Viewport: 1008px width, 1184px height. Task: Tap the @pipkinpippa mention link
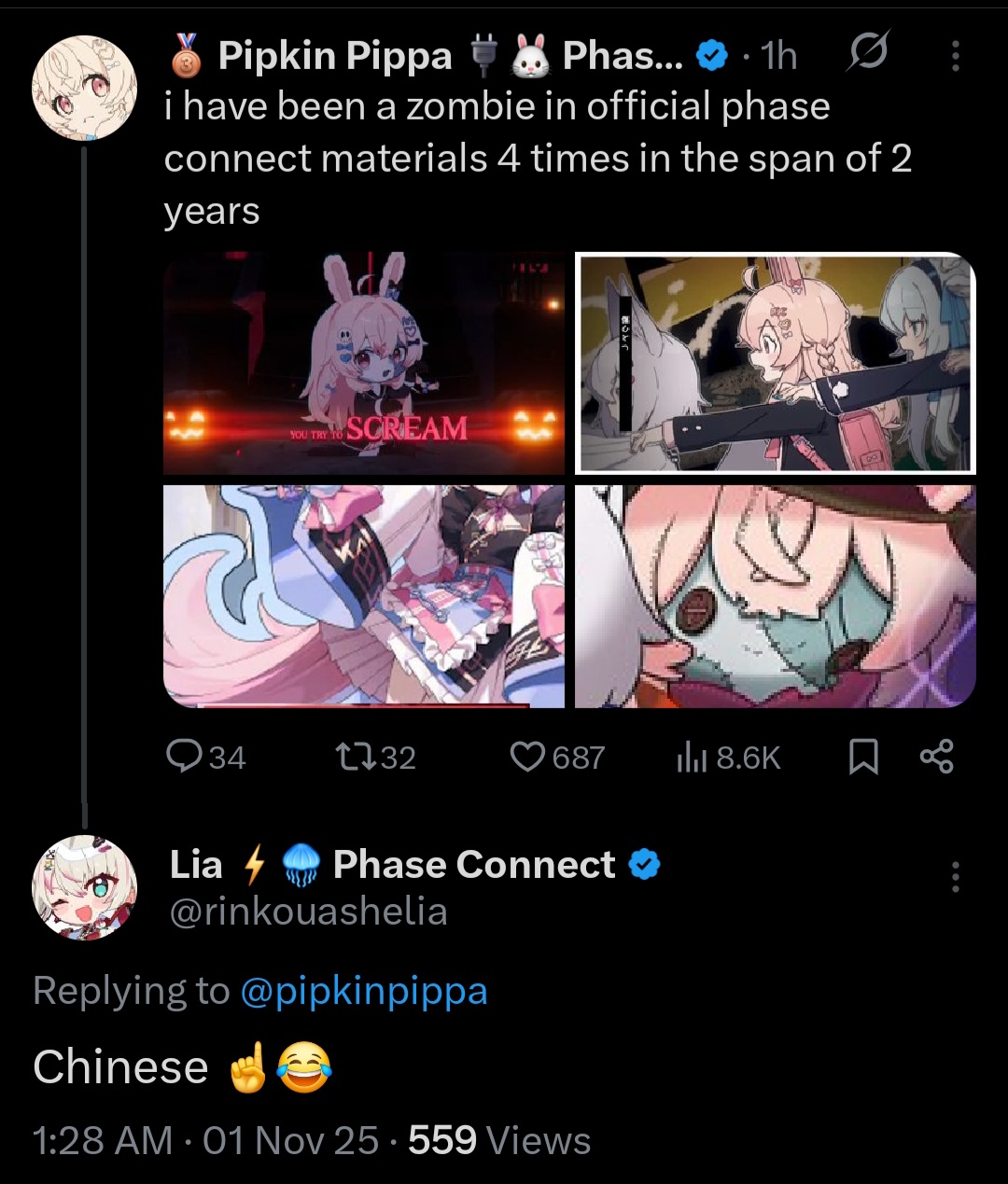(x=364, y=991)
